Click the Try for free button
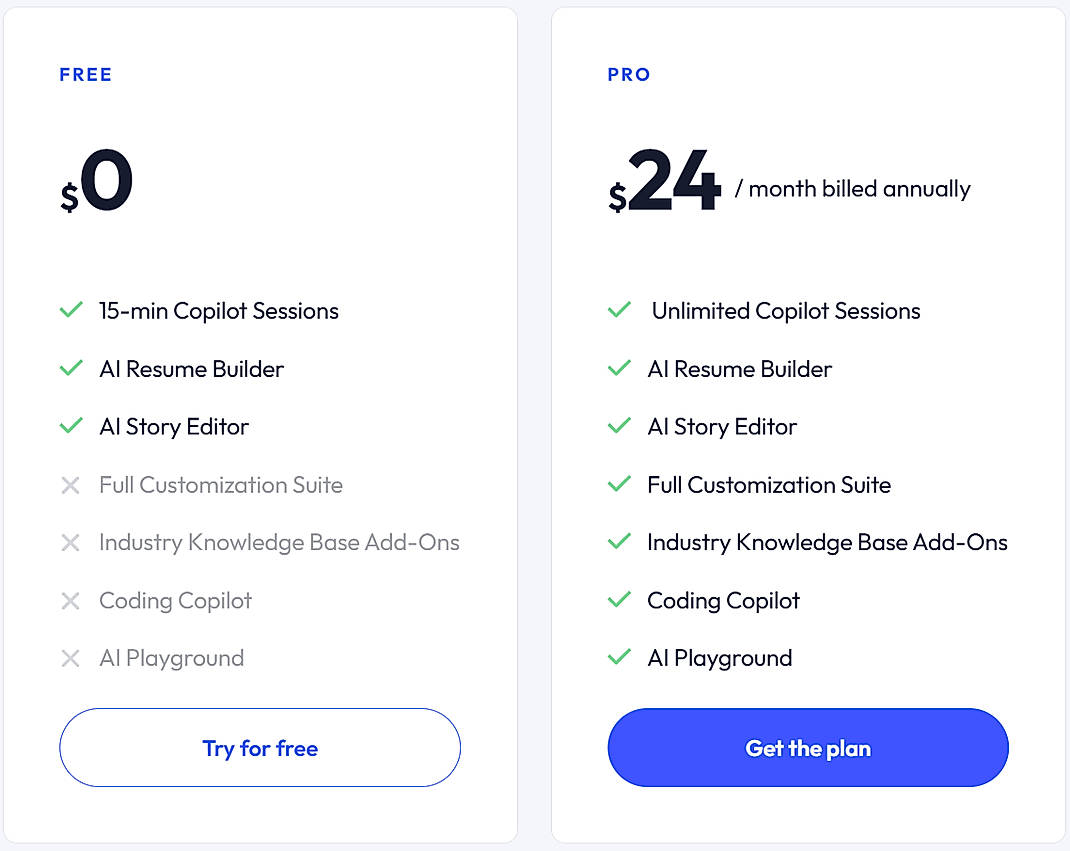1070x851 pixels. tap(260, 747)
